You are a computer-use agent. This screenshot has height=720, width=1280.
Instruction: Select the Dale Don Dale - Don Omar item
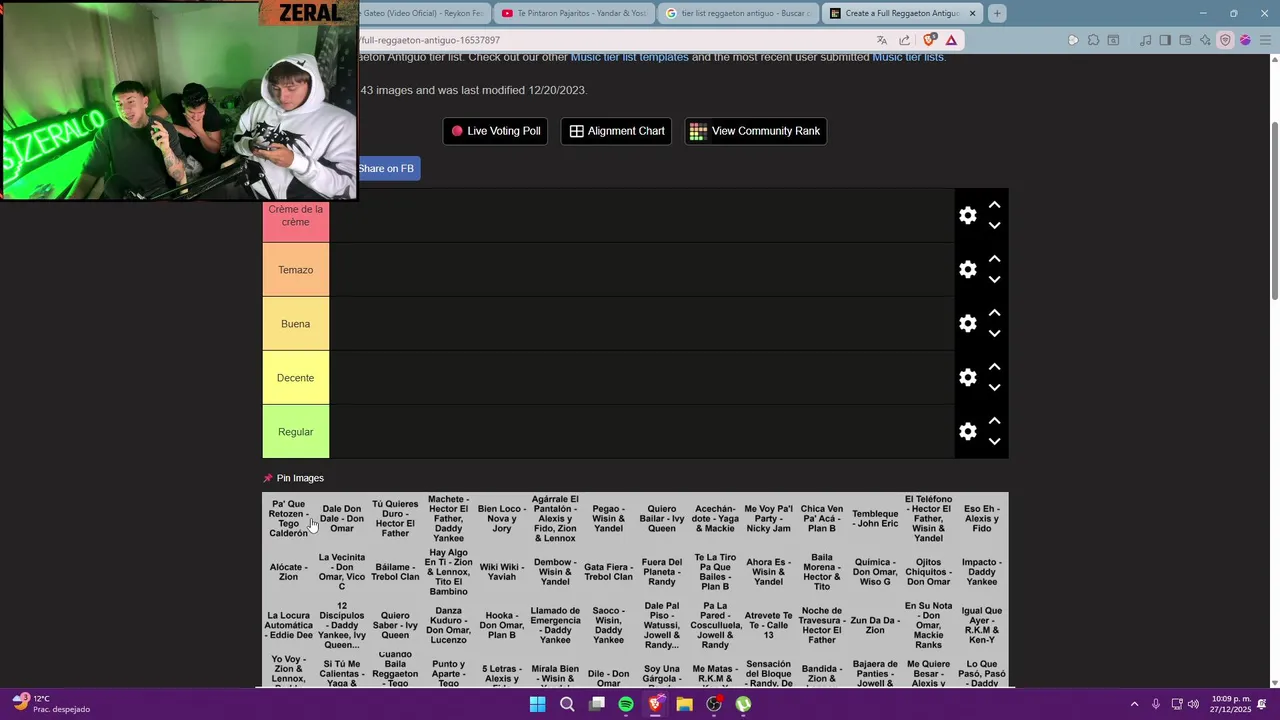coord(342,518)
